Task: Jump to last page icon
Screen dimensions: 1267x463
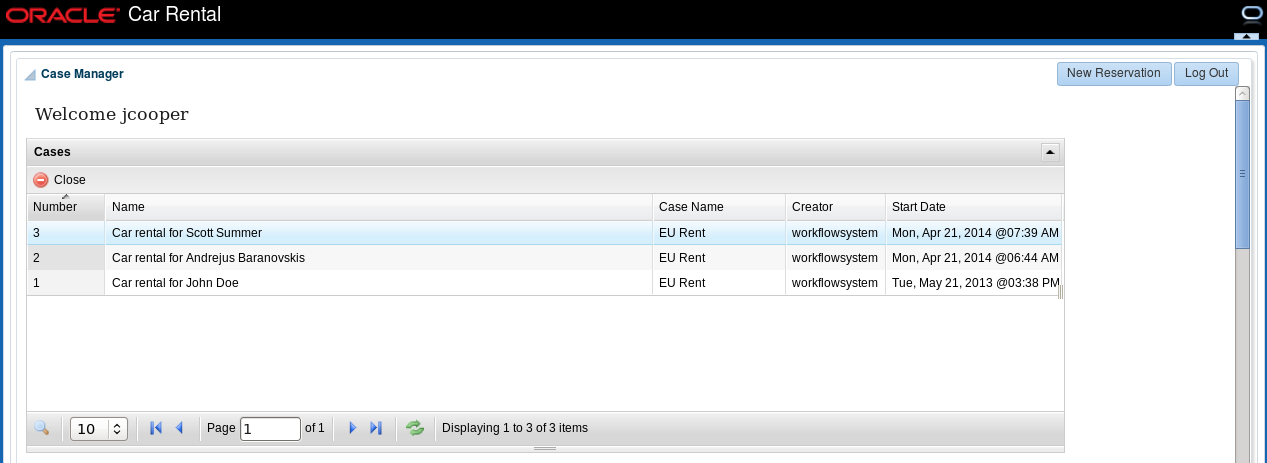Action: coord(376,428)
